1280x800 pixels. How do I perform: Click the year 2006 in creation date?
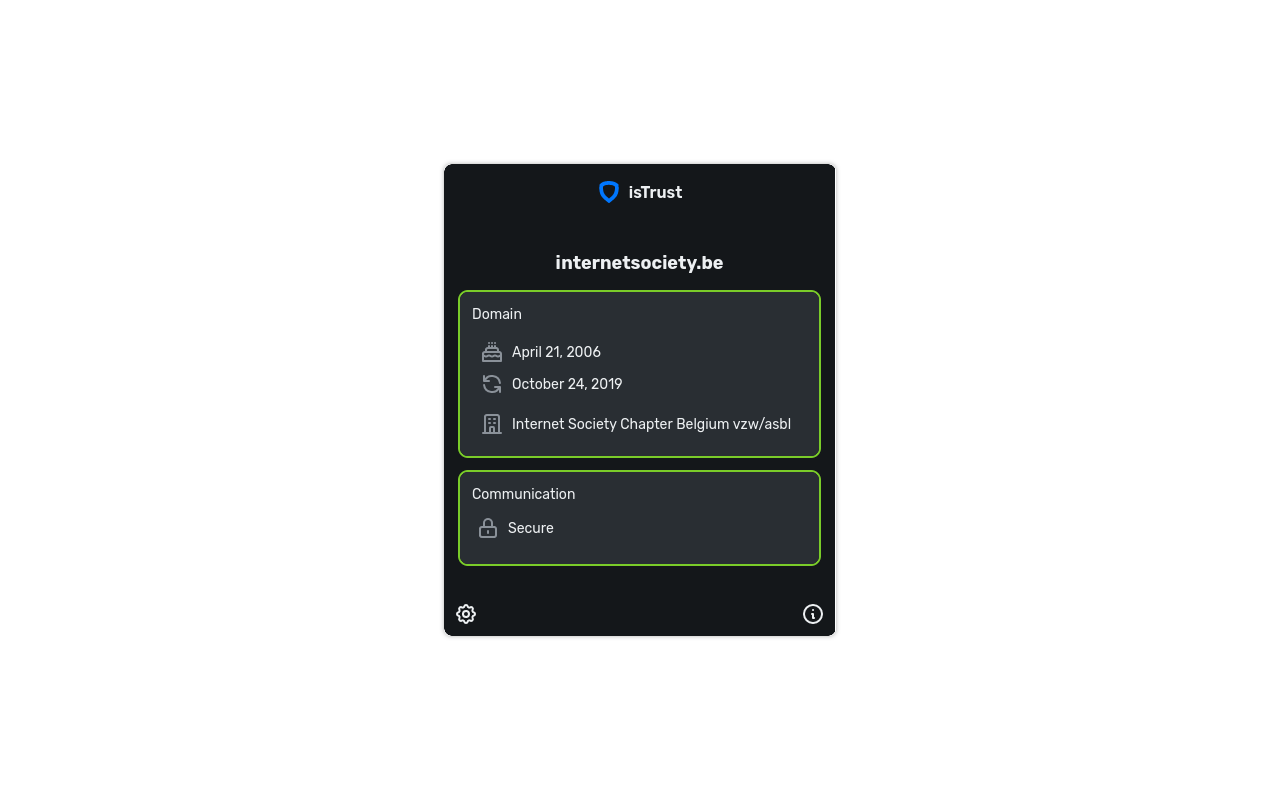pos(584,352)
